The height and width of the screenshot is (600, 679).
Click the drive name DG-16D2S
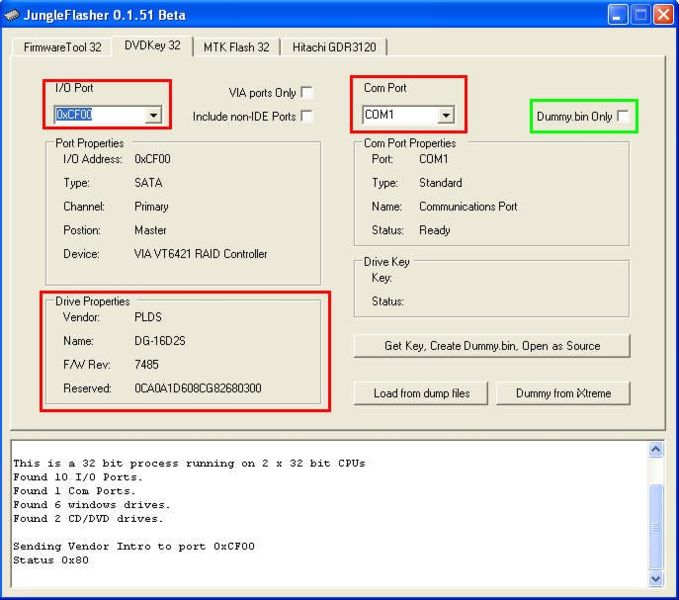point(160,341)
